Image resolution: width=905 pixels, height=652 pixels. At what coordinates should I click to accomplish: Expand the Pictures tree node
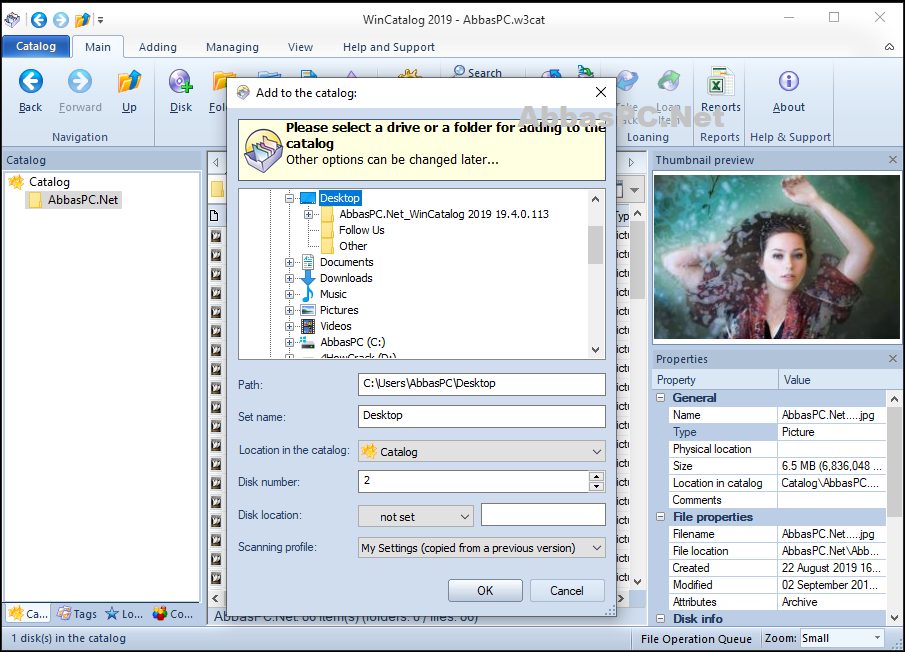[x=289, y=310]
